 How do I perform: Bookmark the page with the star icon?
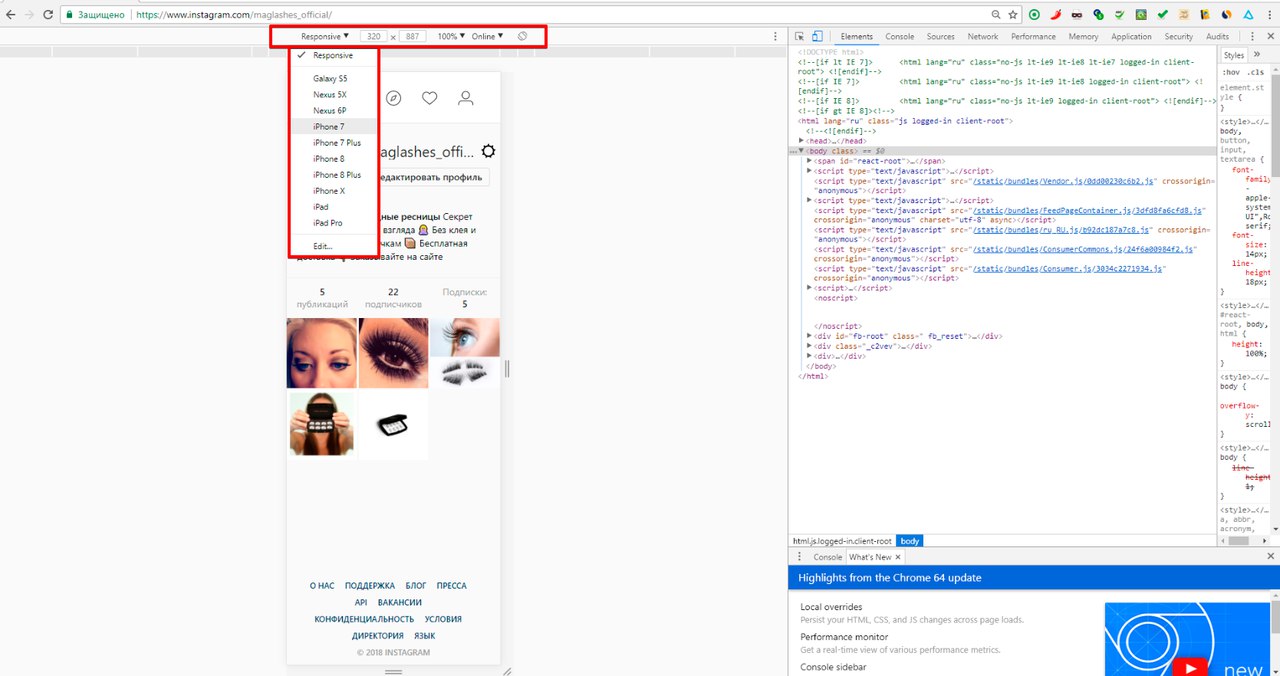(x=1013, y=15)
